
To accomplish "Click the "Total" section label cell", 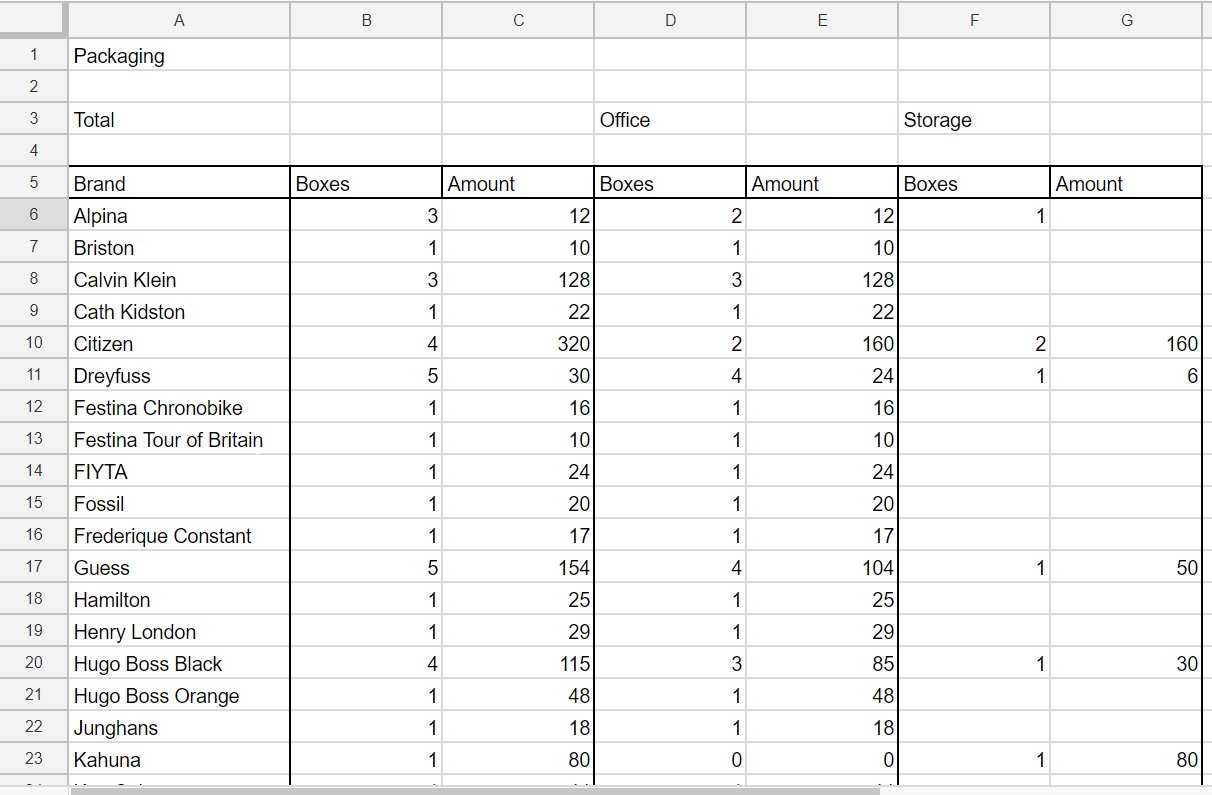I will 179,120.
